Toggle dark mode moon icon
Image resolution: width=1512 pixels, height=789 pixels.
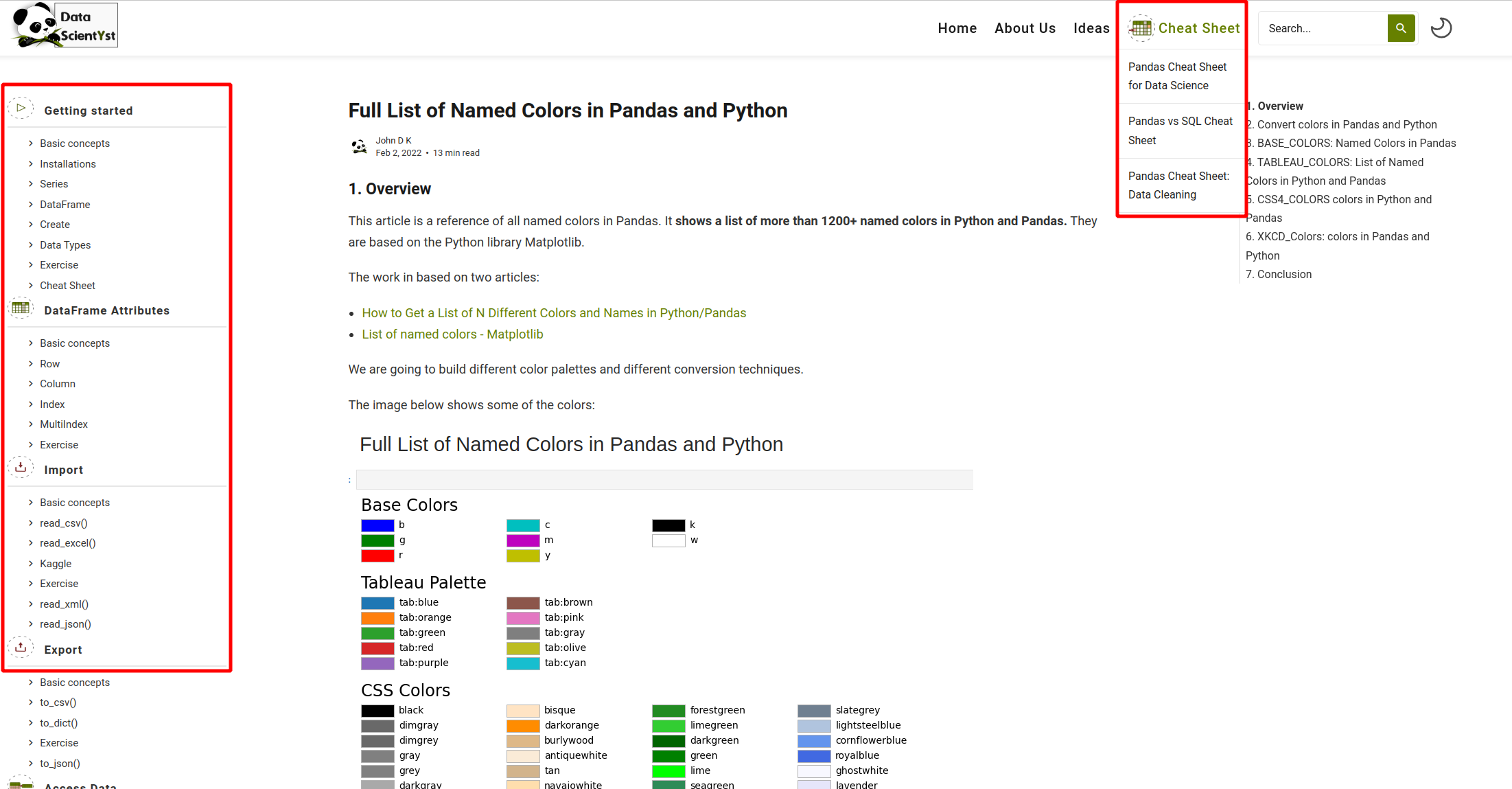[x=1441, y=28]
